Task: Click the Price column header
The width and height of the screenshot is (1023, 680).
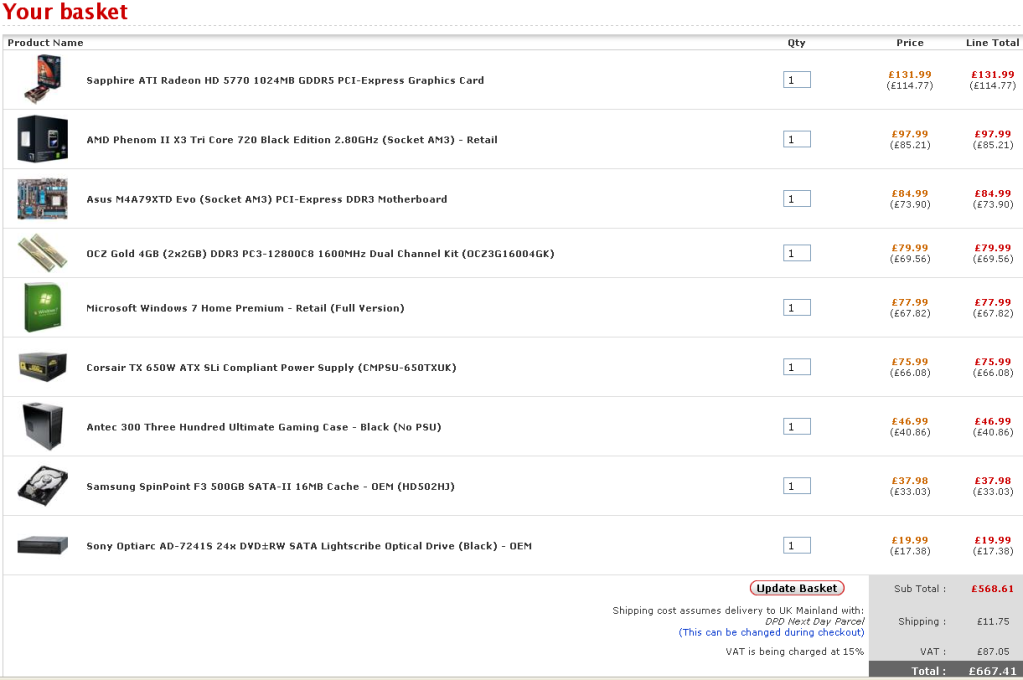Action: point(909,42)
